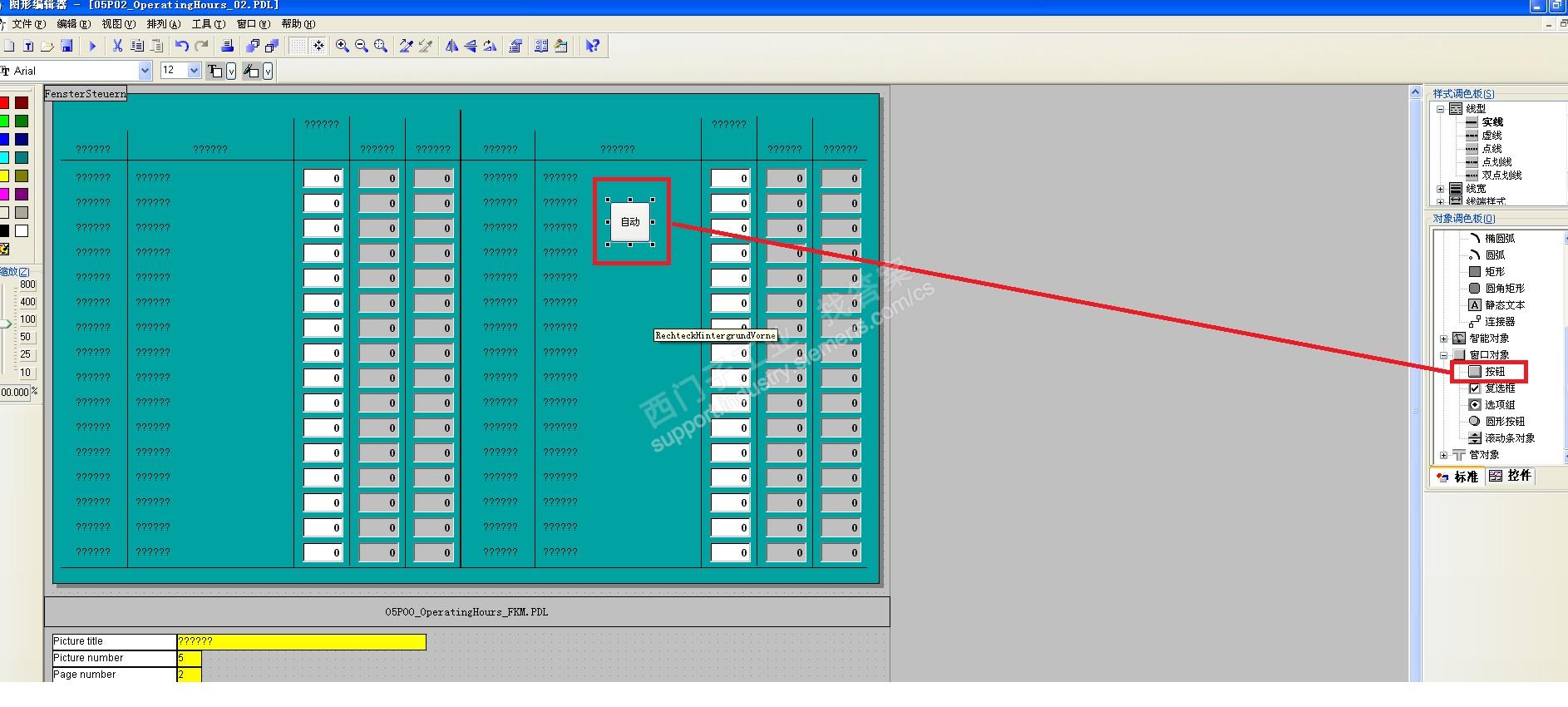Screen dimensions: 1568x707
Task: Open the 编辑 menu
Action: [x=73, y=24]
